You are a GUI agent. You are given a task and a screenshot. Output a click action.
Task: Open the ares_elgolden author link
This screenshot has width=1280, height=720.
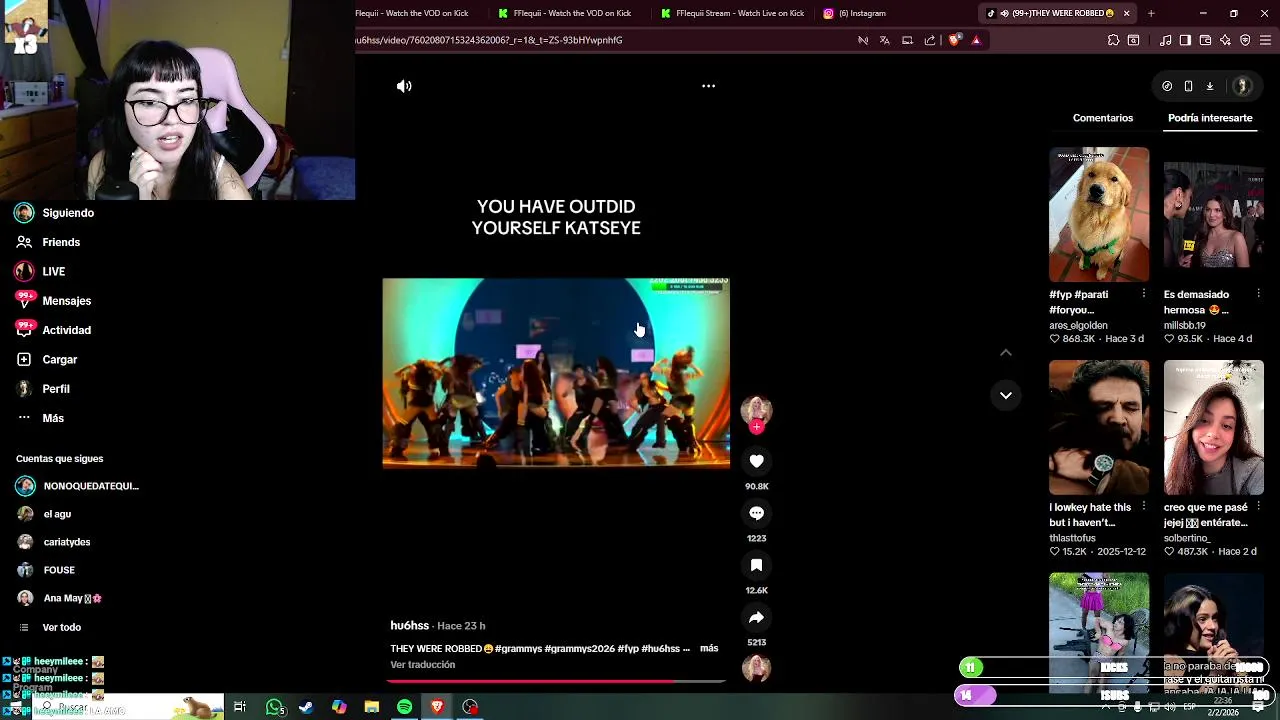(1078, 325)
